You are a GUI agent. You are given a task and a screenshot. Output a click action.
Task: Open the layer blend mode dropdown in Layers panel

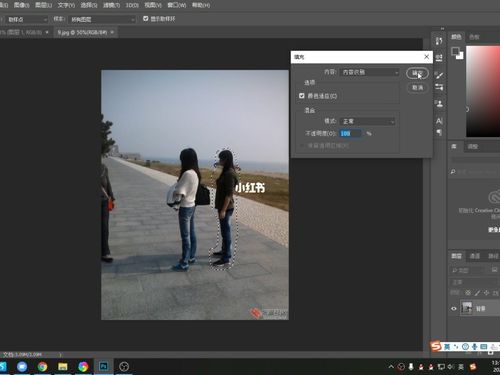pos(475,282)
